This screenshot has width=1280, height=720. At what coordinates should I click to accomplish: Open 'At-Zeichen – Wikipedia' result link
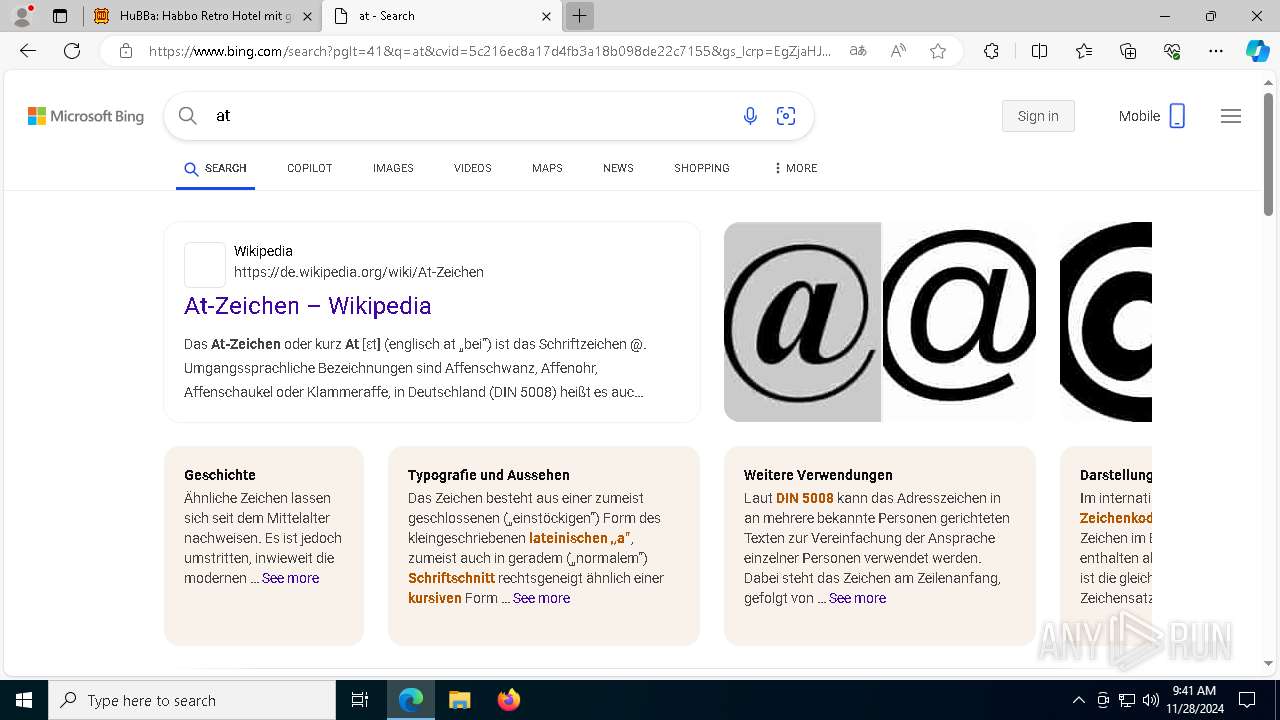pos(308,306)
